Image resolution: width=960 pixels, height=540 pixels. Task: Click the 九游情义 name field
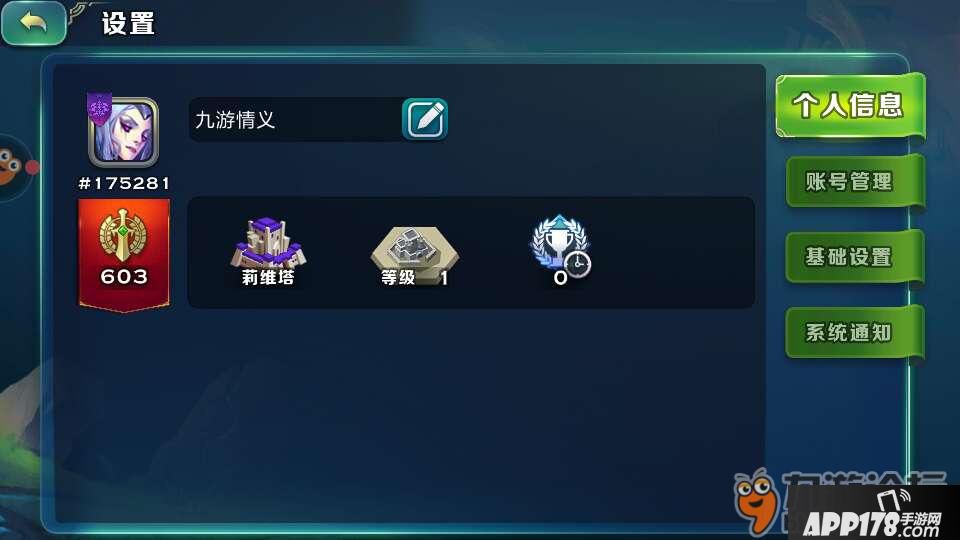point(294,119)
